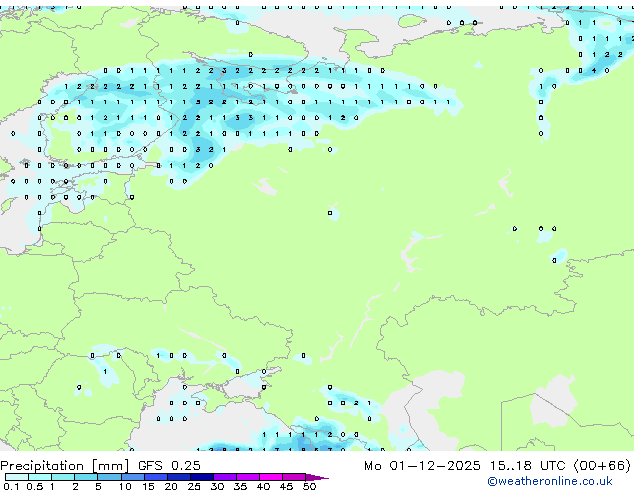This screenshot has width=634, height=490.
Task: Click the legend label '50'
Action: pyautogui.click(x=309, y=486)
